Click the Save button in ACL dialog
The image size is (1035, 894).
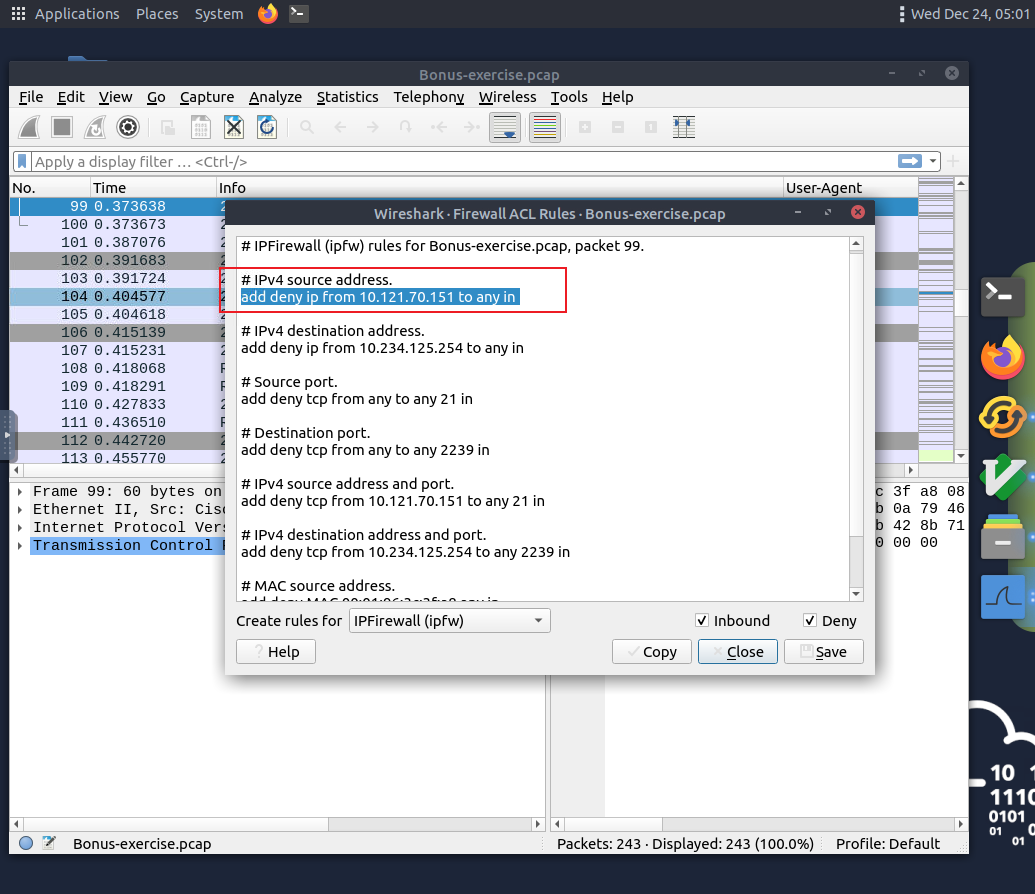coord(823,652)
